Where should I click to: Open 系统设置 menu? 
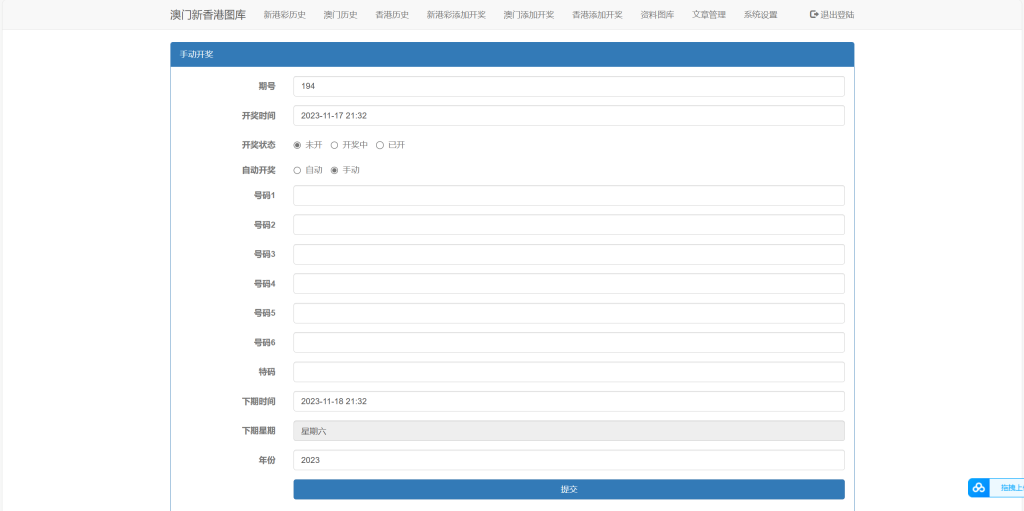pyautogui.click(x=760, y=15)
